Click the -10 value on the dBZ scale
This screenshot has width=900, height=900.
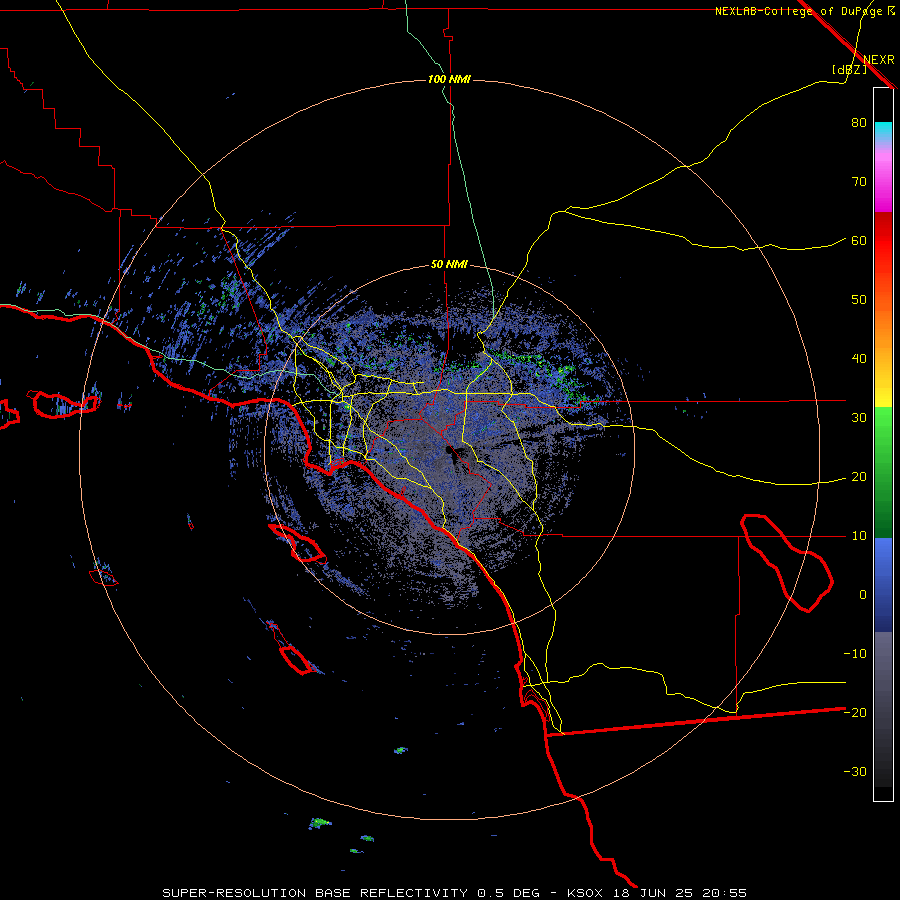(x=855, y=654)
